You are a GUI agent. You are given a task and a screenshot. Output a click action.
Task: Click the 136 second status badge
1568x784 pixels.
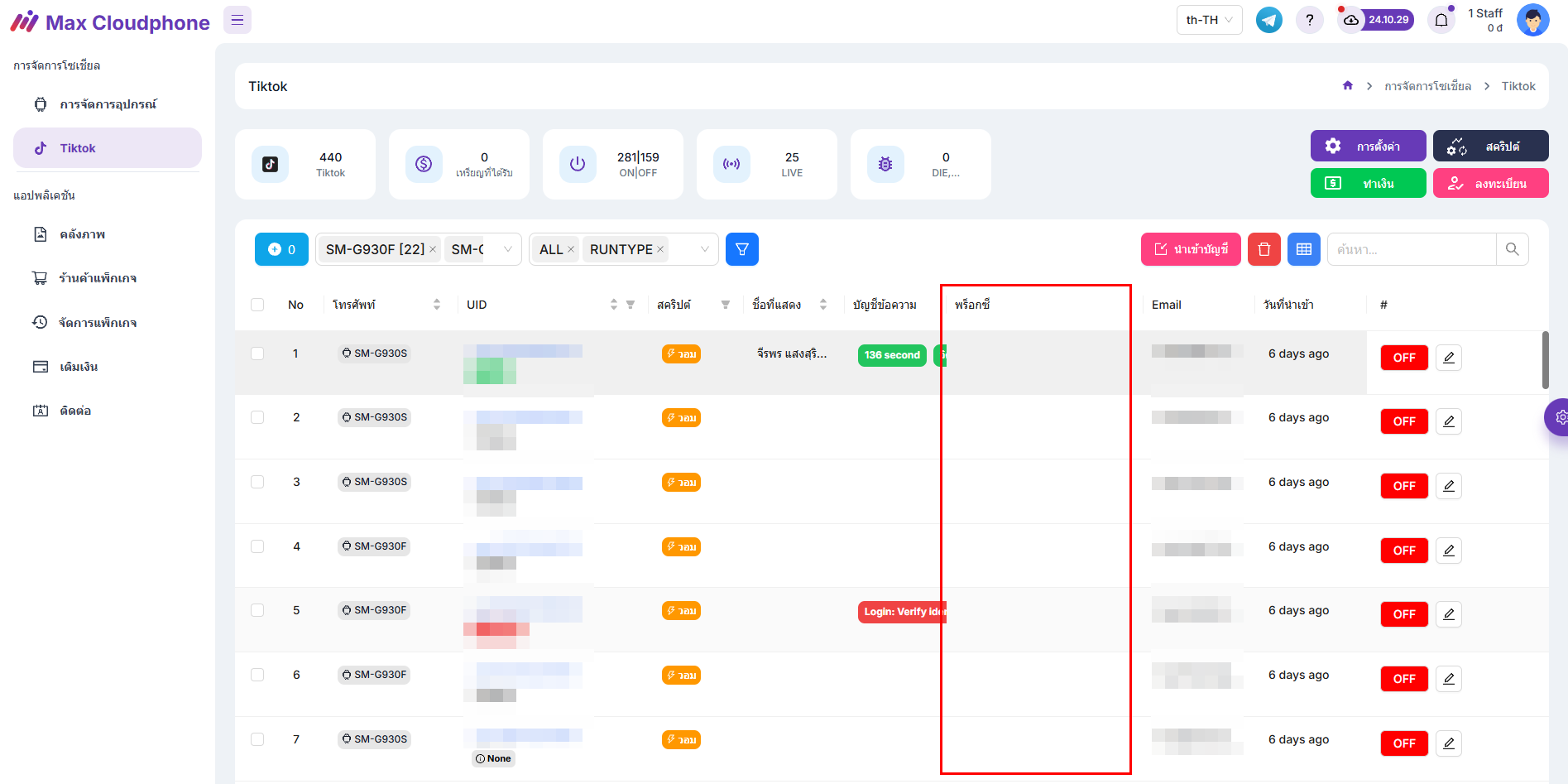[x=892, y=355]
